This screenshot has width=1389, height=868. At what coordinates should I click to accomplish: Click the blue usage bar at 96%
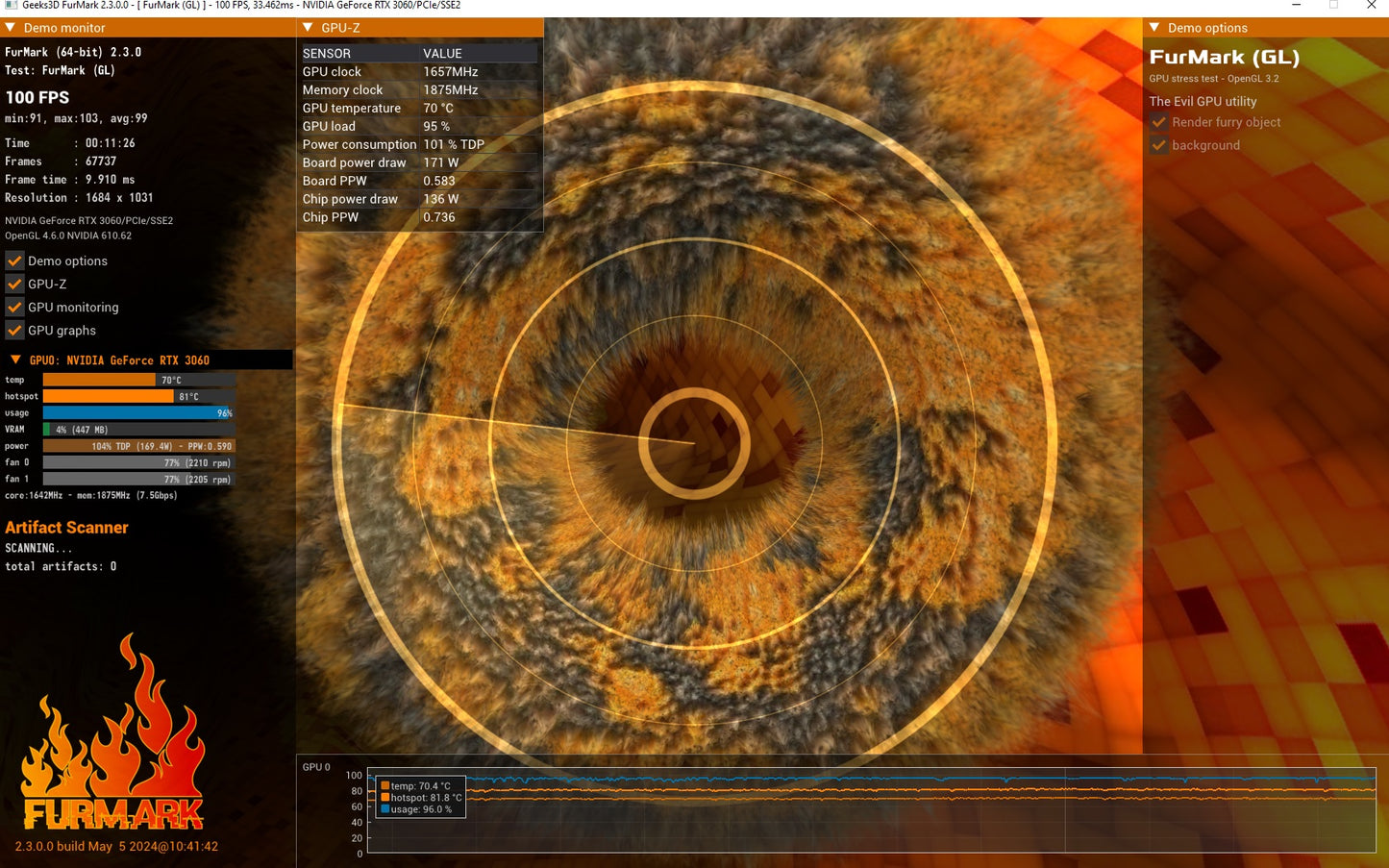click(x=139, y=413)
